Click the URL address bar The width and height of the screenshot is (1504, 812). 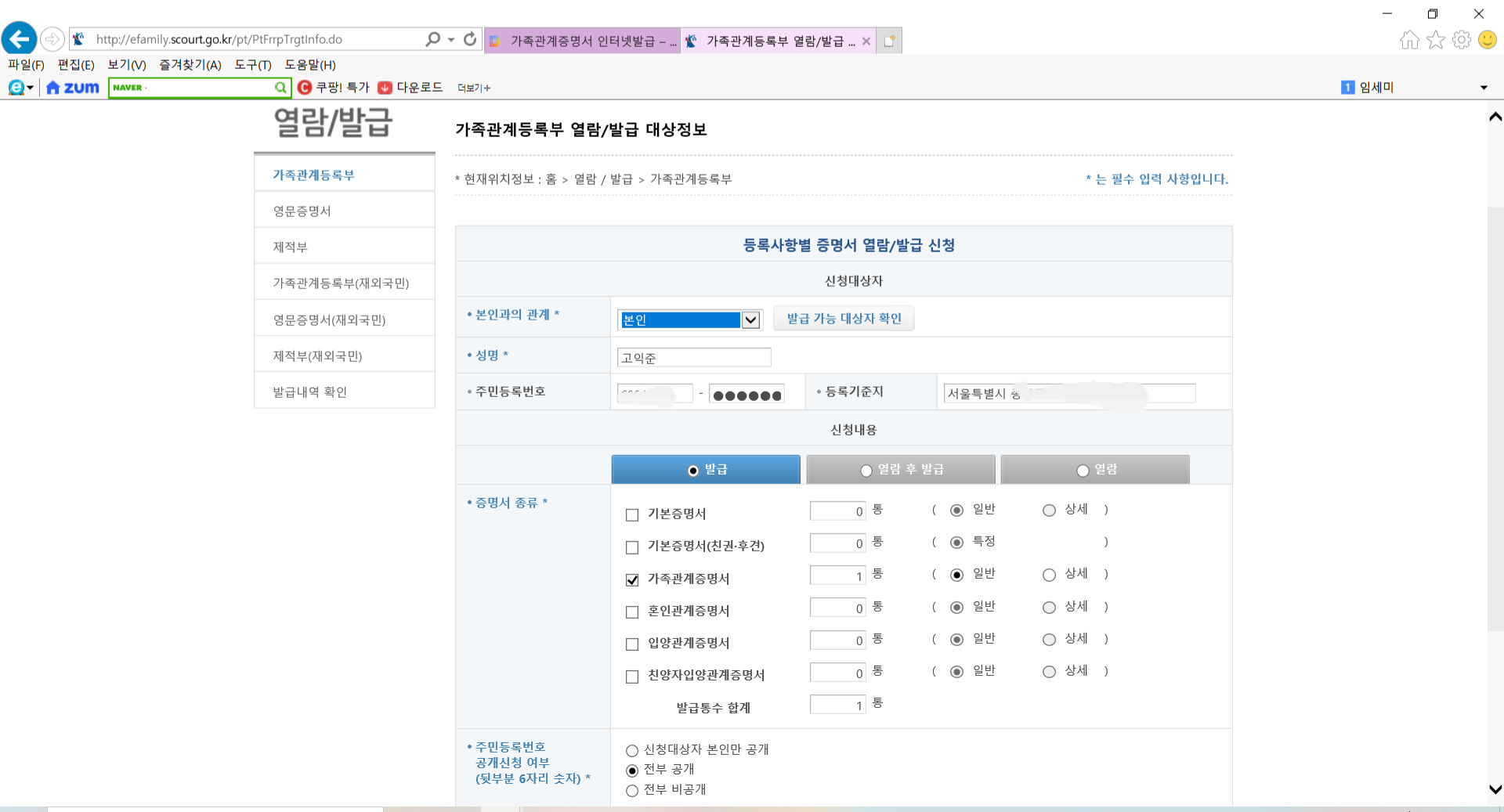tap(257, 39)
